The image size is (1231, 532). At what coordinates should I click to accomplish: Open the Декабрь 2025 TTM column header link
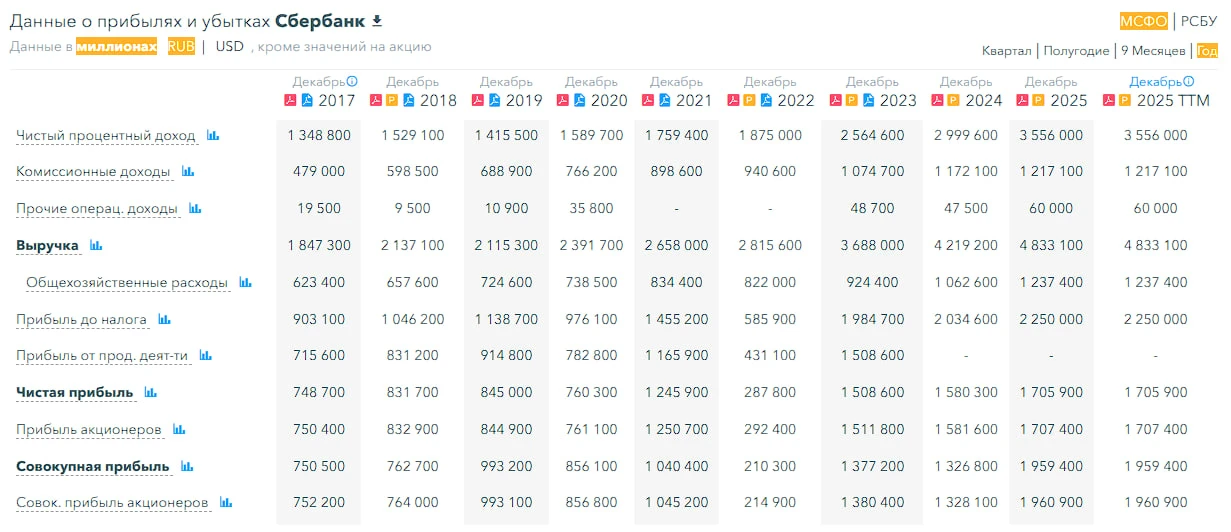(x=1155, y=82)
